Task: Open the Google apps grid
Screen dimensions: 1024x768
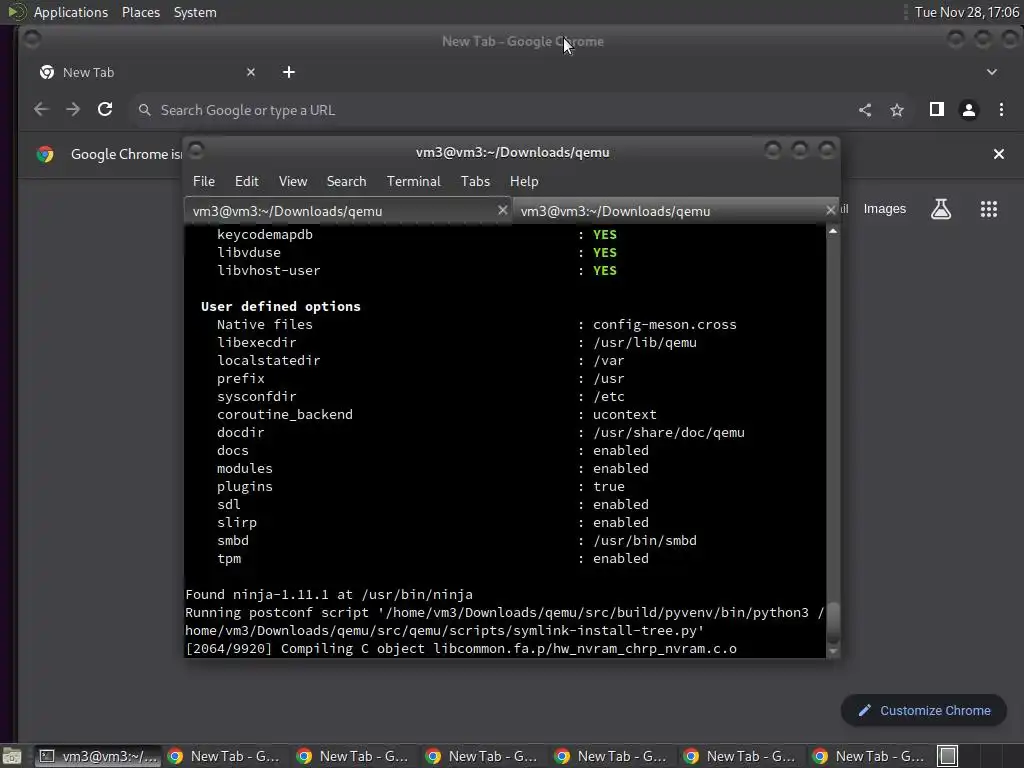Action: (x=989, y=209)
